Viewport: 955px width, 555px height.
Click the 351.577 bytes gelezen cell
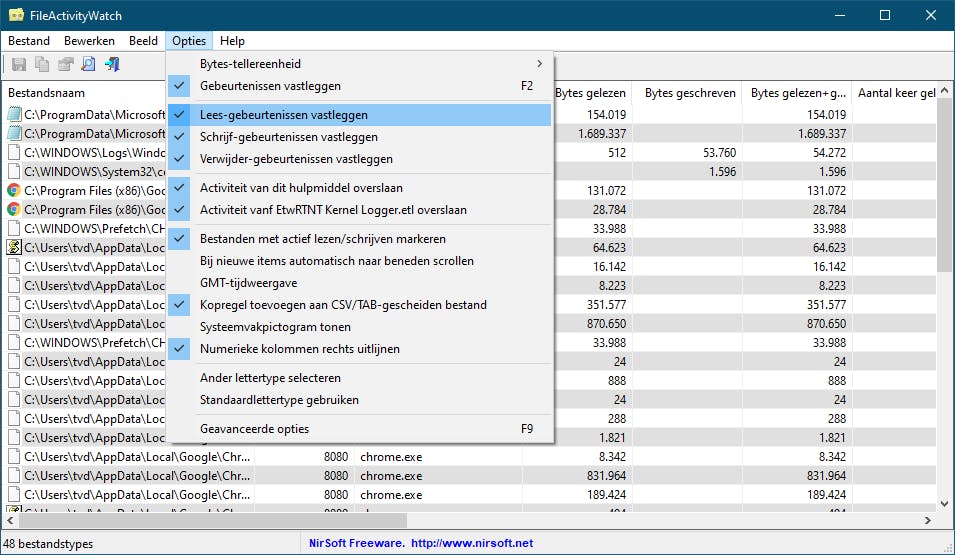click(x=592, y=305)
